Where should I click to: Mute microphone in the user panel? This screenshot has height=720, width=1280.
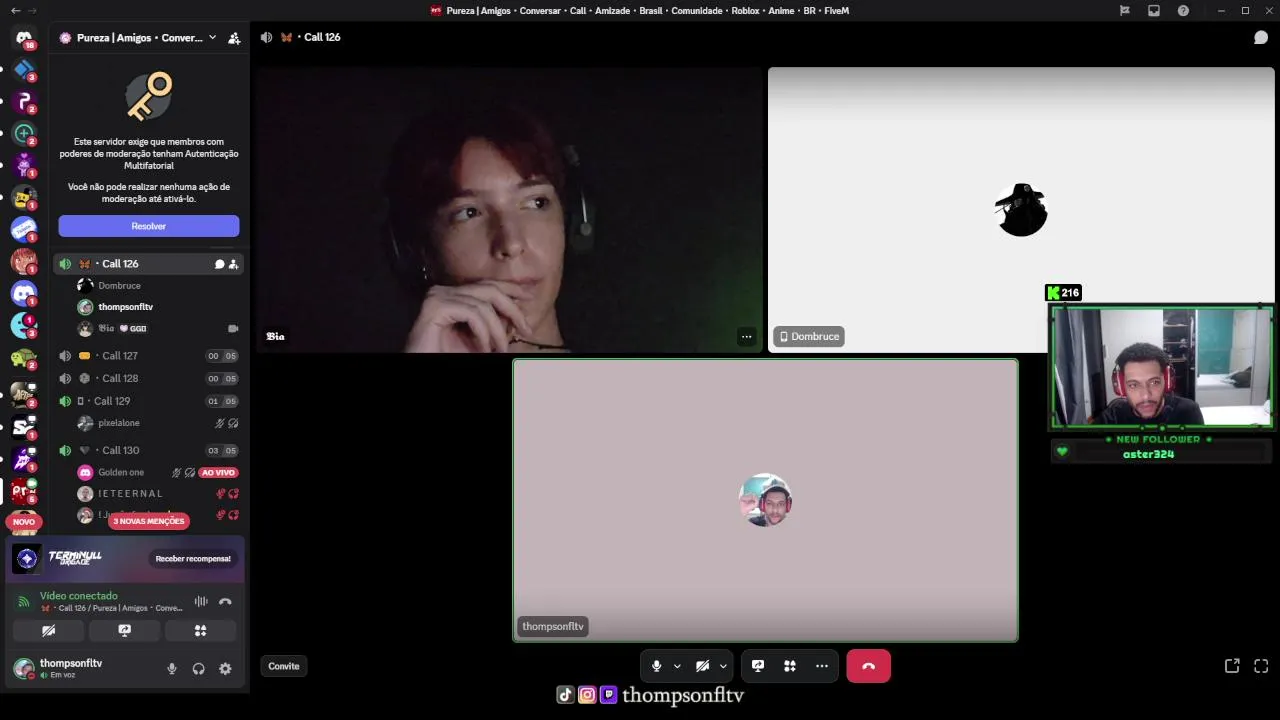[x=172, y=669]
